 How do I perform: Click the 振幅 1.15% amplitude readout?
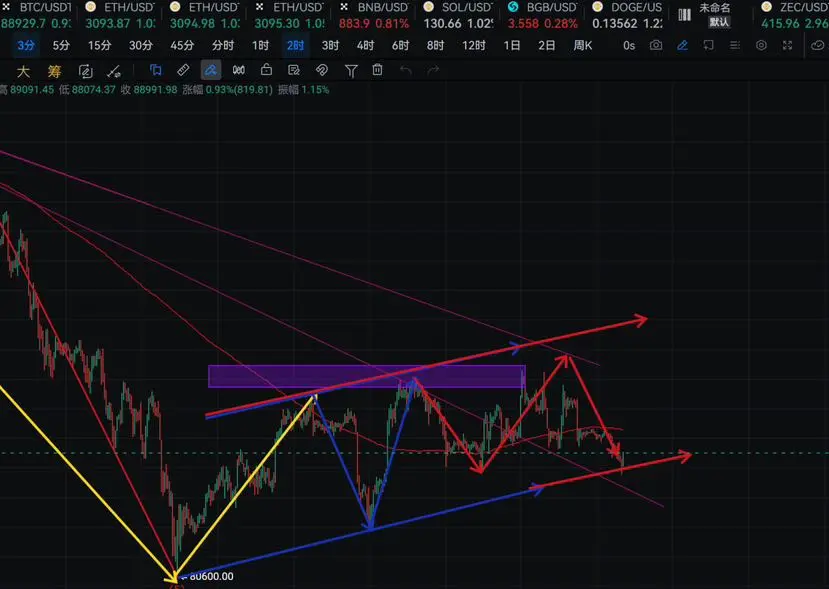tap(303, 90)
